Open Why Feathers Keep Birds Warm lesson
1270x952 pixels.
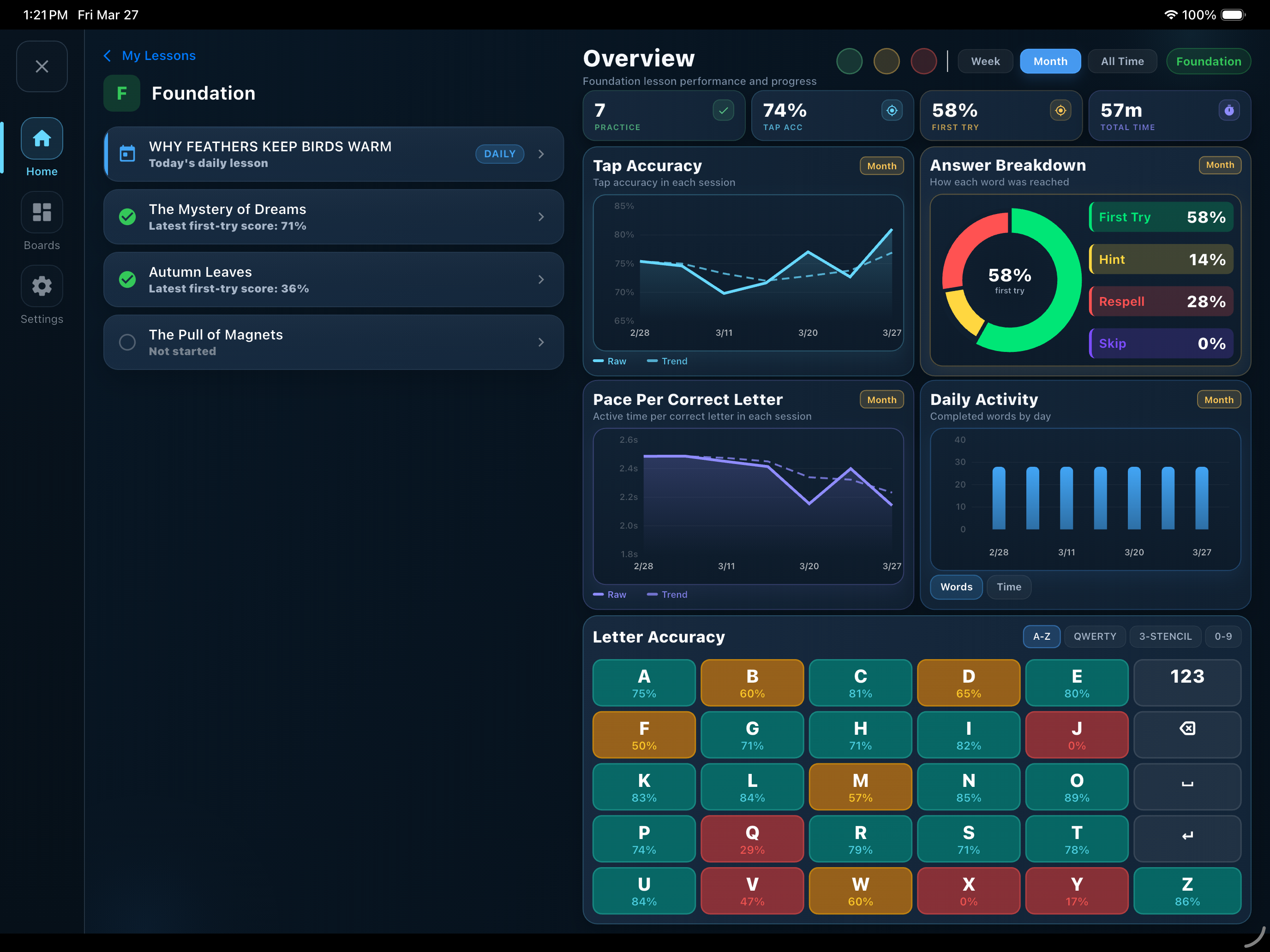pyautogui.click(x=334, y=154)
